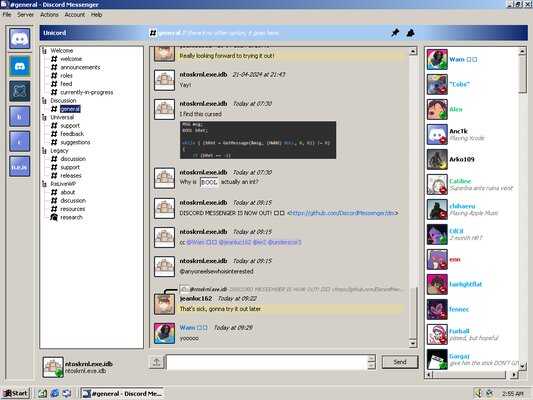The width and height of the screenshot is (533, 400).
Task: Click inside the message text input box
Action: coord(267,362)
